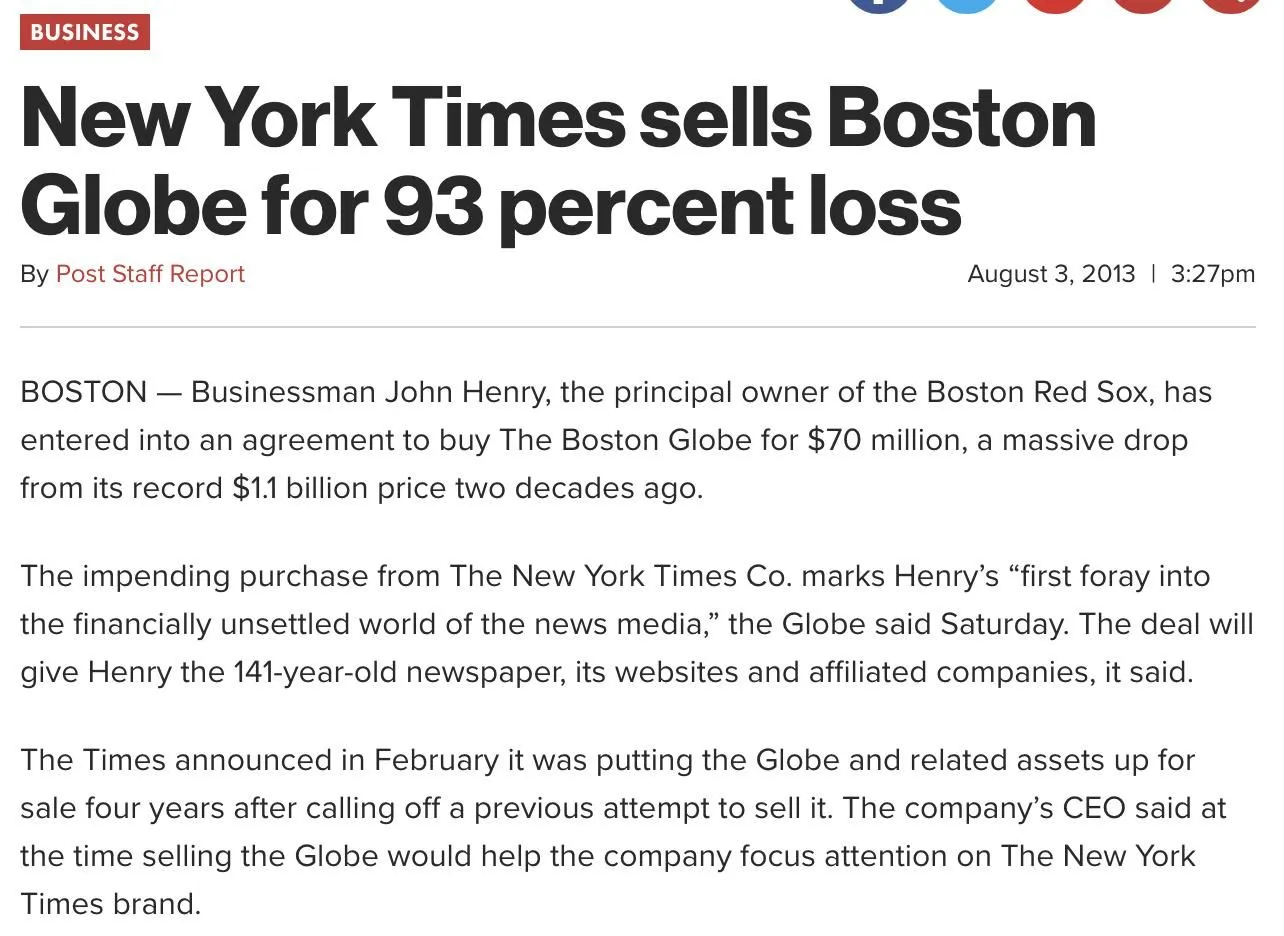The width and height of the screenshot is (1284, 936).
Task: Click the headline about the Boston Globe sale
Action: pos(558,162)
